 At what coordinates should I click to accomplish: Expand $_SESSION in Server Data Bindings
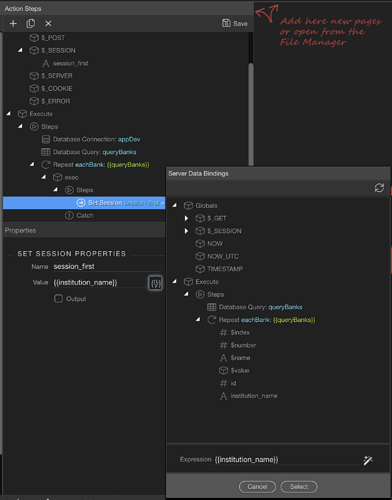(187, 231)
